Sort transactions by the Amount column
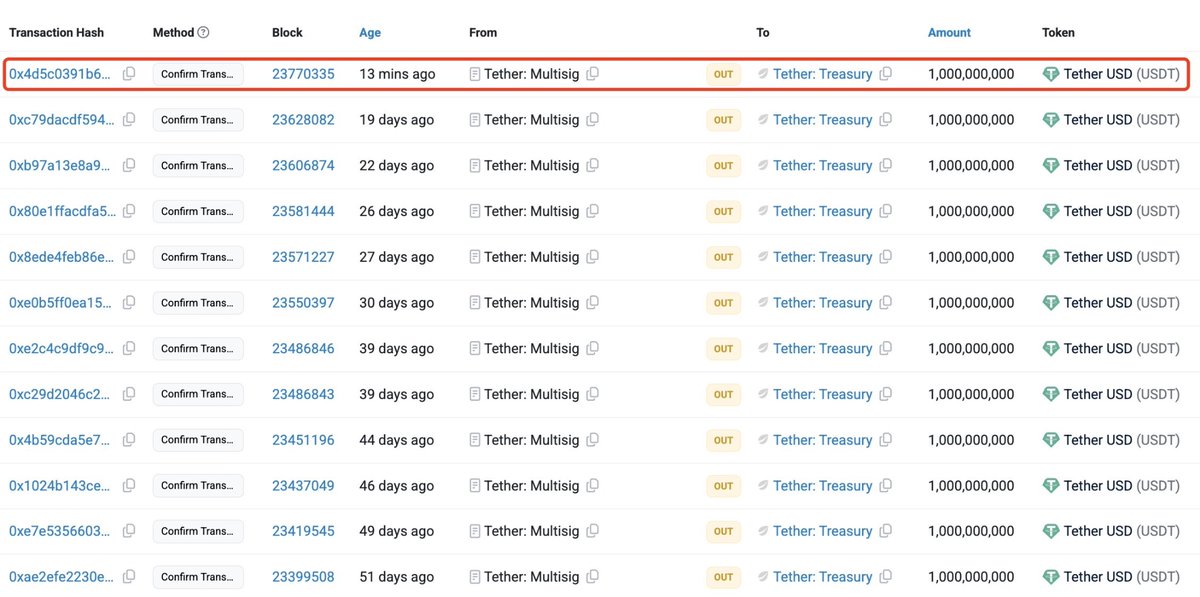The height and width of the screenshot is (597, 1200). click(x=948, y=32)
